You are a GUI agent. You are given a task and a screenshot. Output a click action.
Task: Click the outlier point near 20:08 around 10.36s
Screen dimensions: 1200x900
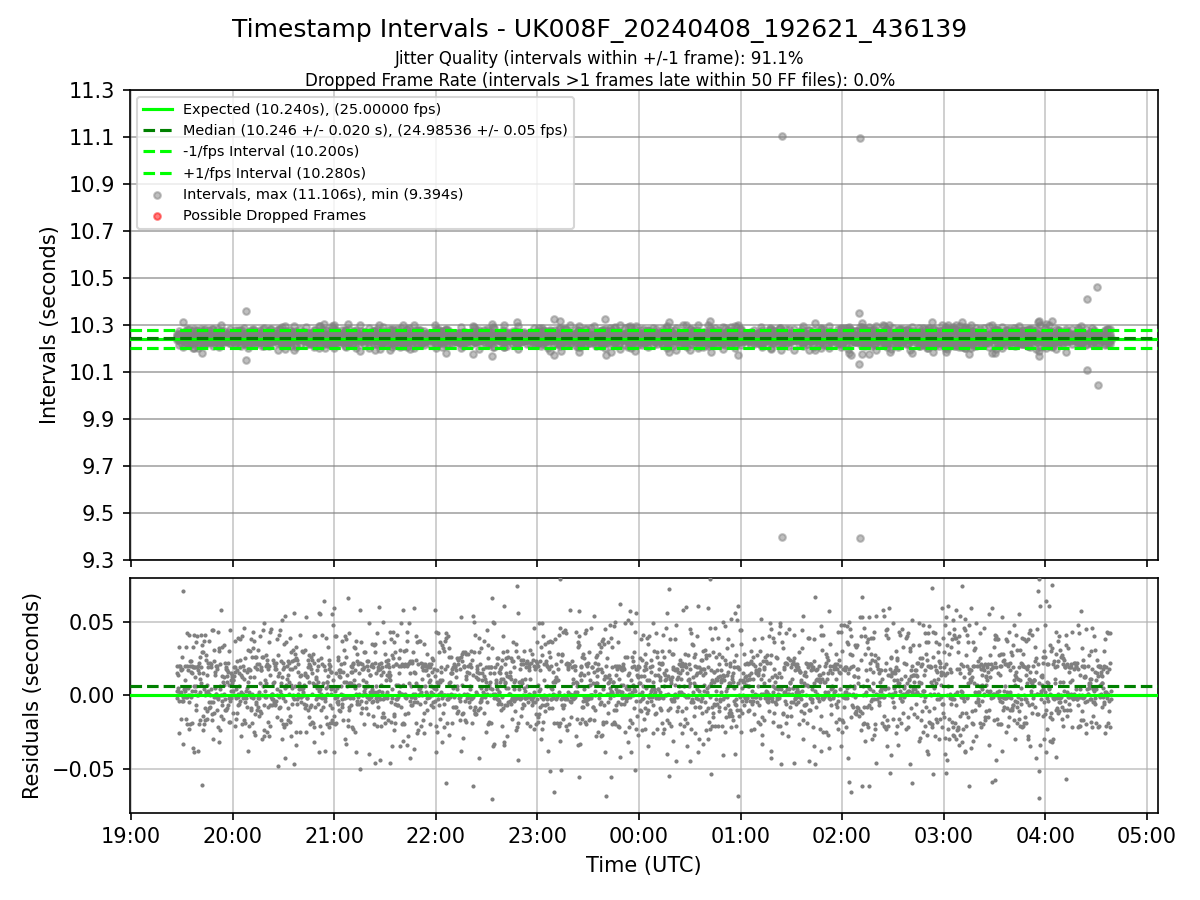246,311
